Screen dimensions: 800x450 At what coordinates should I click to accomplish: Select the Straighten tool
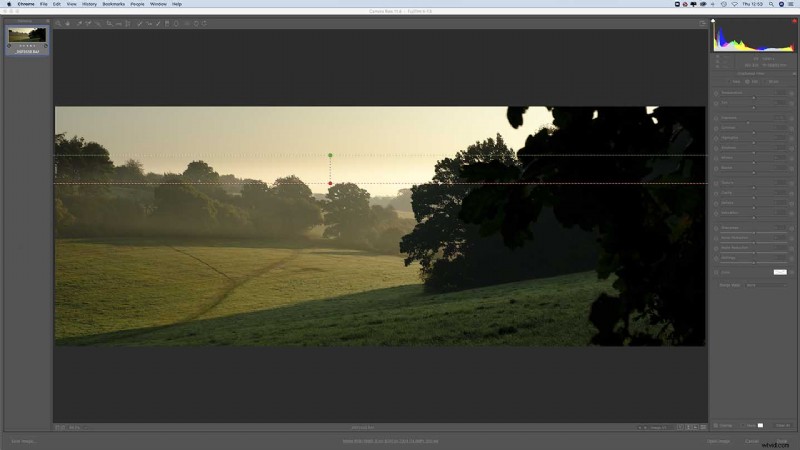tap(118, 23)
